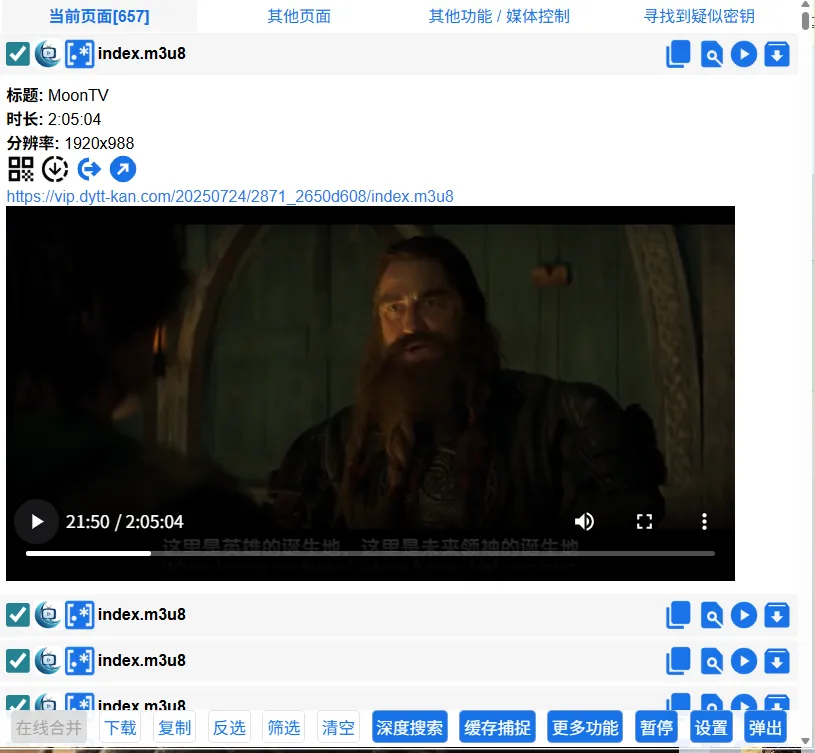Click the 弹出 pop-out button

(765, 728)
